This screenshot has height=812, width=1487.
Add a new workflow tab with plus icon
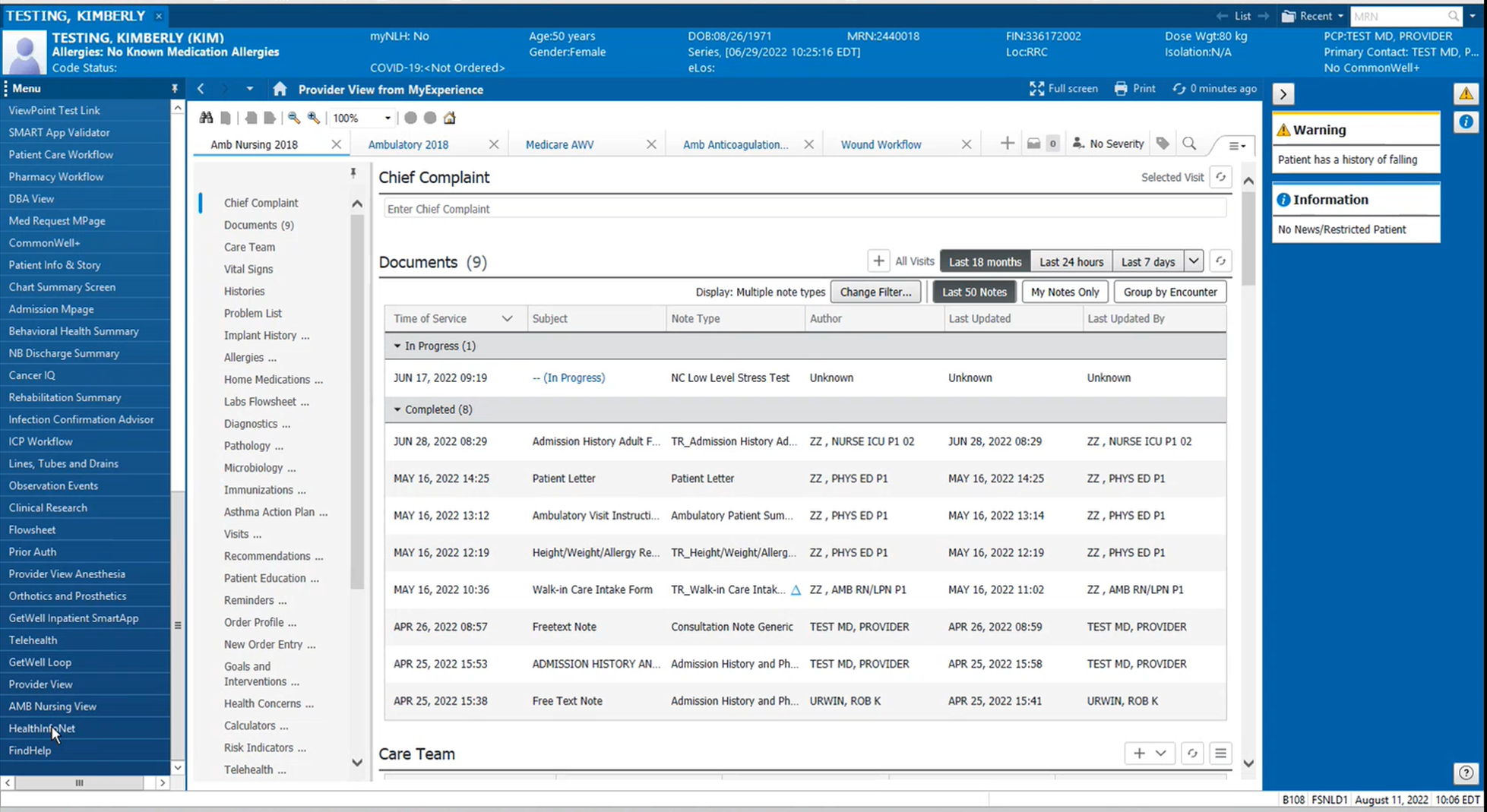(1007, 144)
